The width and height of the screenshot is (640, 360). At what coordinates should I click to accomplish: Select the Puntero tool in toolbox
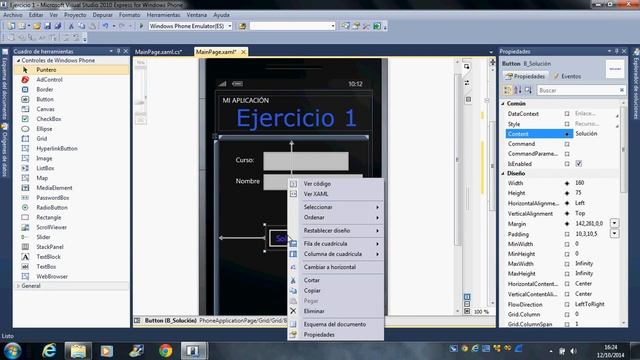(x=72, y=70)
